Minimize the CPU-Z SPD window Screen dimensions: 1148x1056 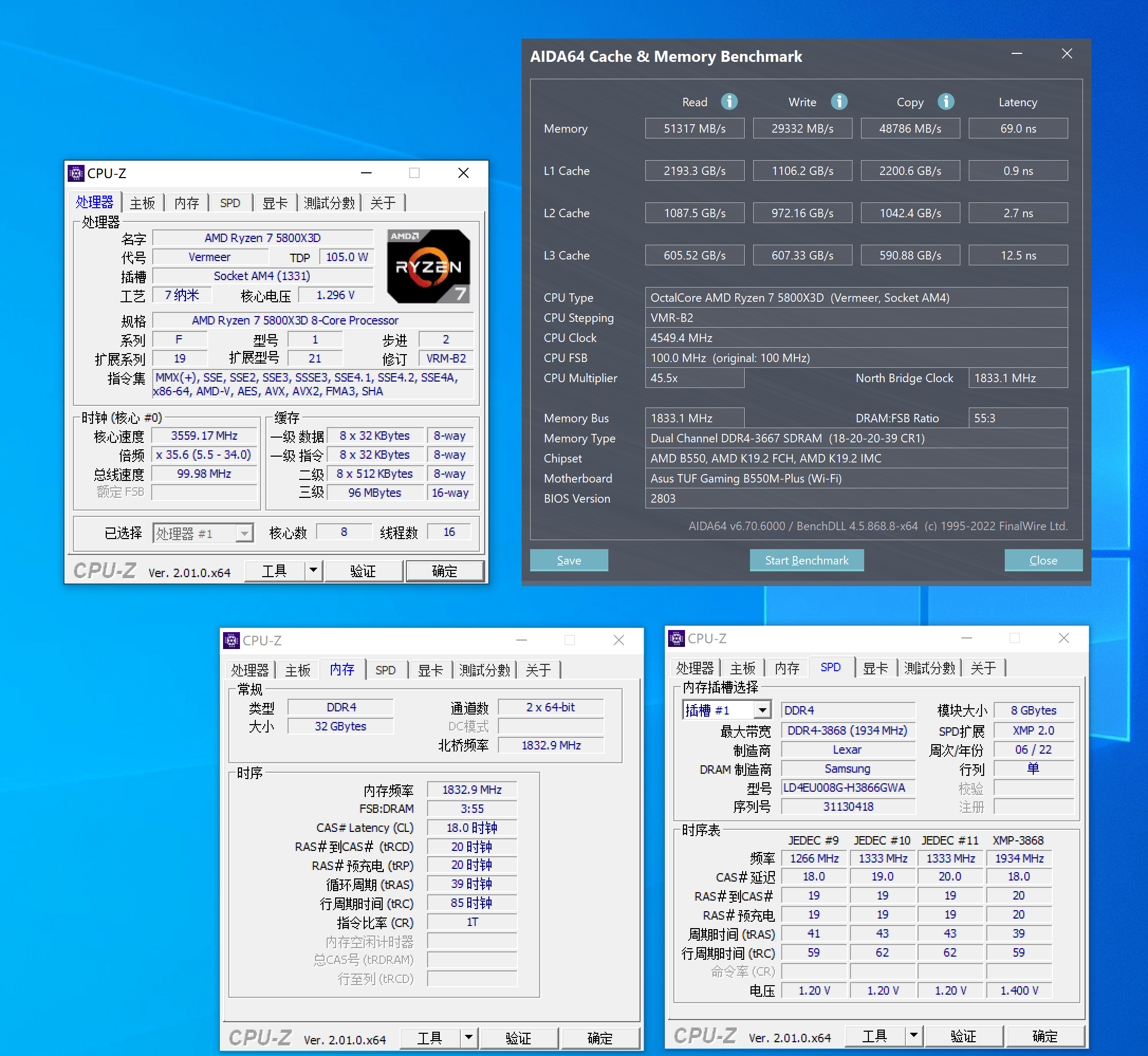[966, 638]
